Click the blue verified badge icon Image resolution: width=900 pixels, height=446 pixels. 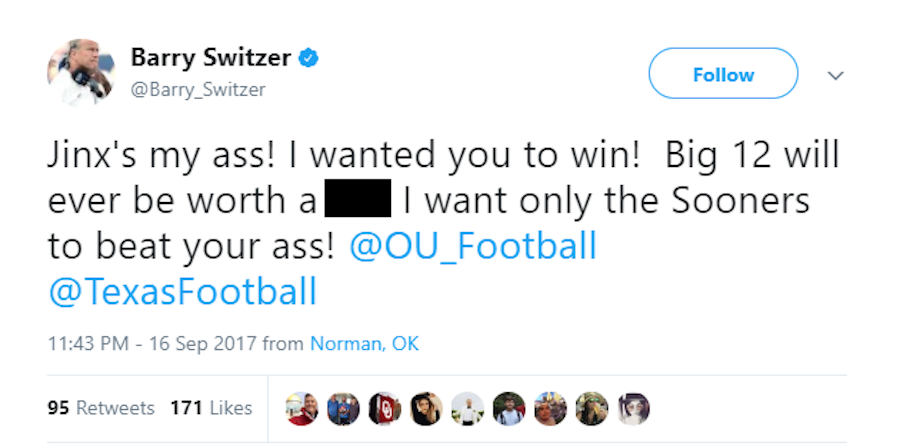(310, 58)
